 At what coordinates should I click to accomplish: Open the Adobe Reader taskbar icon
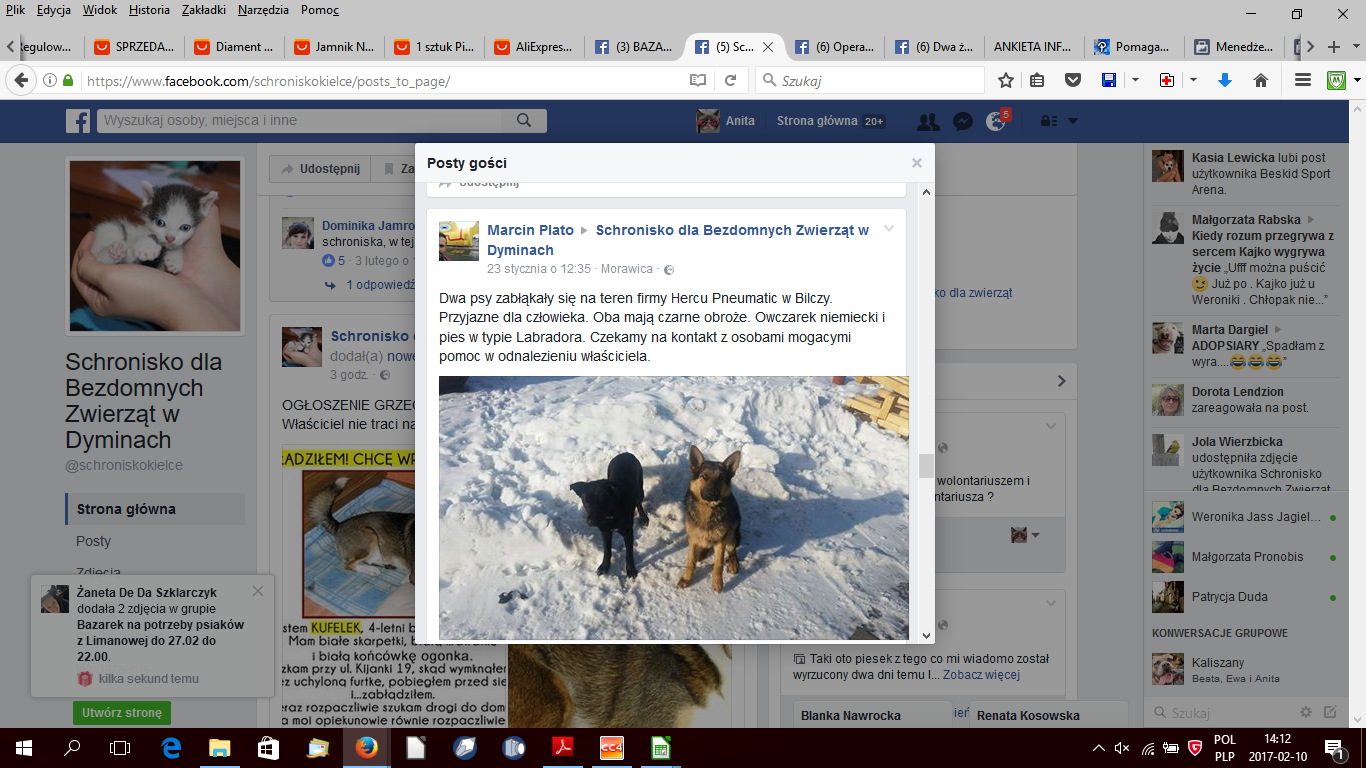tap(562, 747)
